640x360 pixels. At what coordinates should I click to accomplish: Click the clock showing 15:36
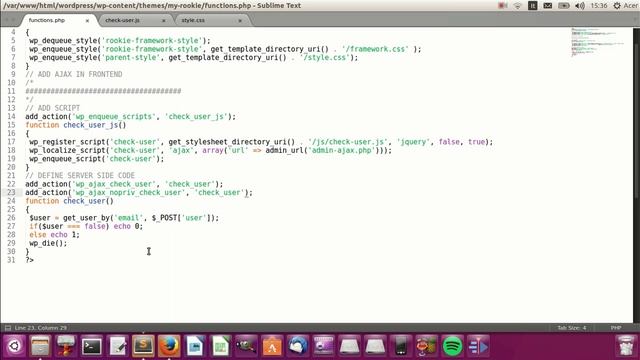coord(598,6)
